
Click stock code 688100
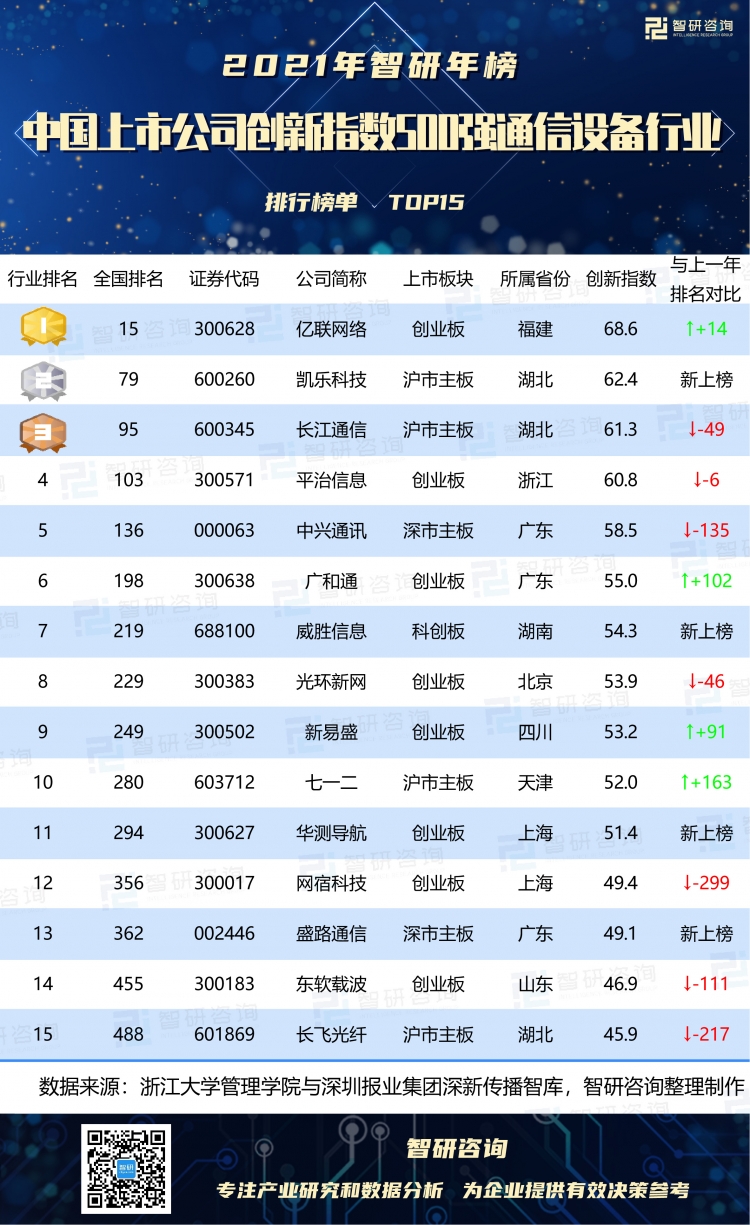(224, 631)
